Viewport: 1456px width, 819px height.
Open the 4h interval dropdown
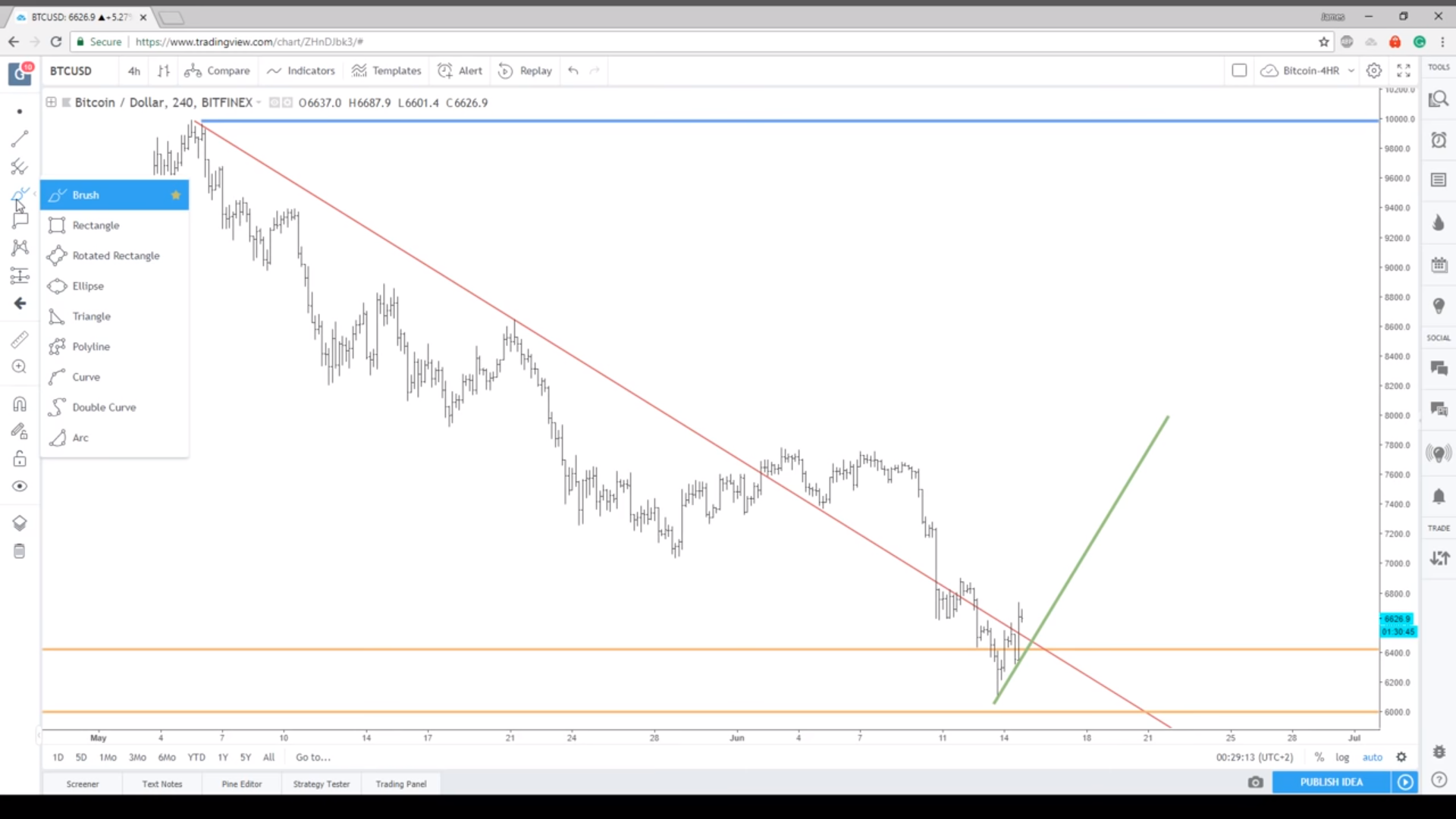pyautogui.click(x=134, y=71)
